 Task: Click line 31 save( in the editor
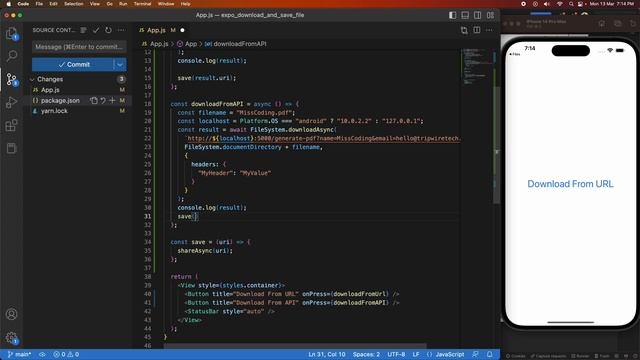(187, 216)
